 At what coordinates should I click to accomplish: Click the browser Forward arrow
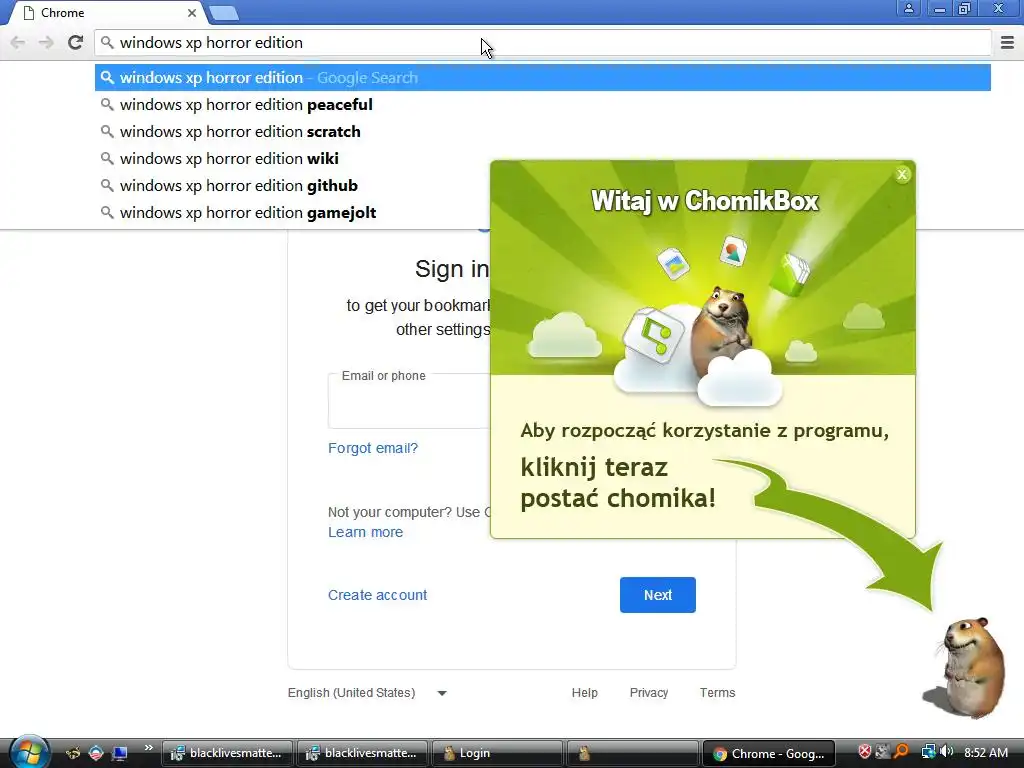click(x=46, y=42)
